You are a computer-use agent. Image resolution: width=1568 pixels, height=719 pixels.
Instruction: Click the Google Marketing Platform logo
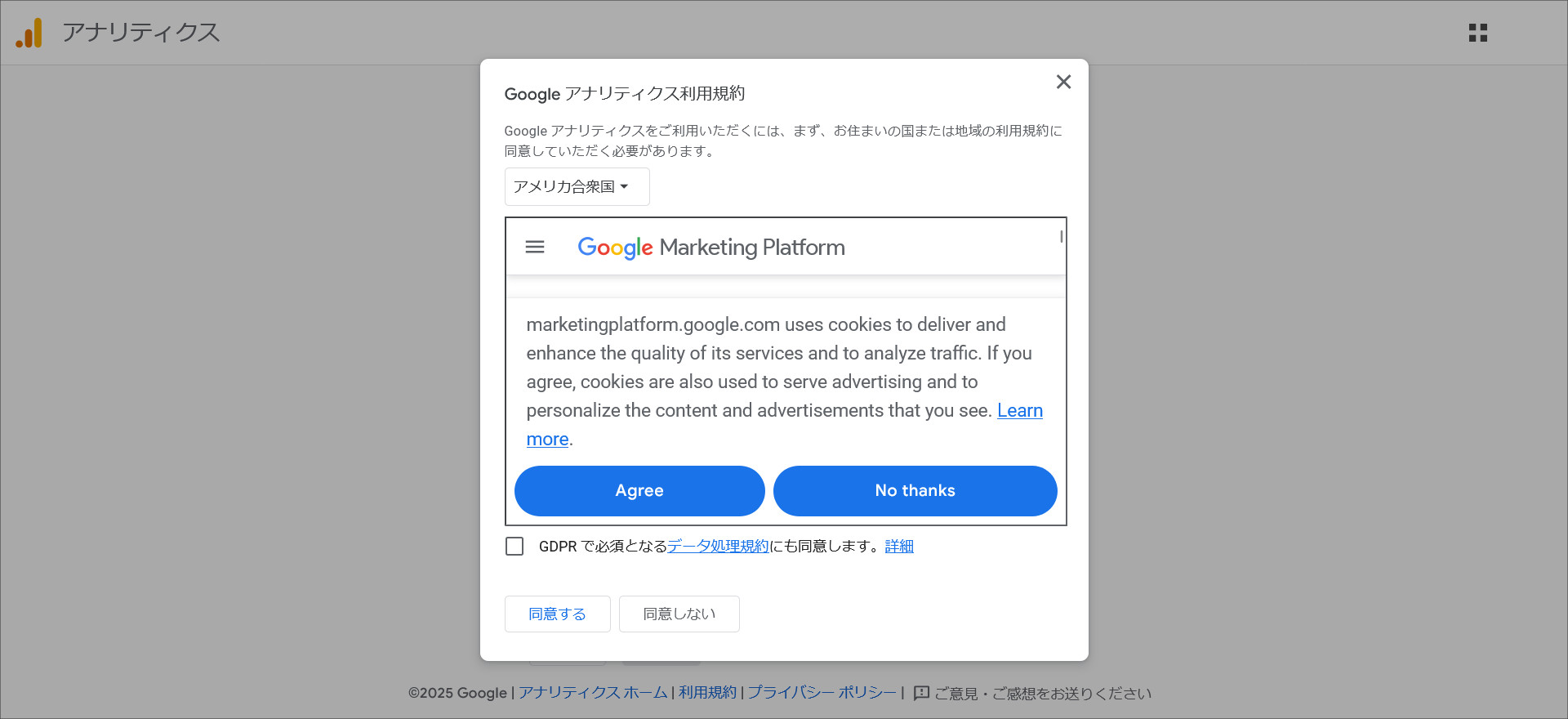tap(710, 247)
